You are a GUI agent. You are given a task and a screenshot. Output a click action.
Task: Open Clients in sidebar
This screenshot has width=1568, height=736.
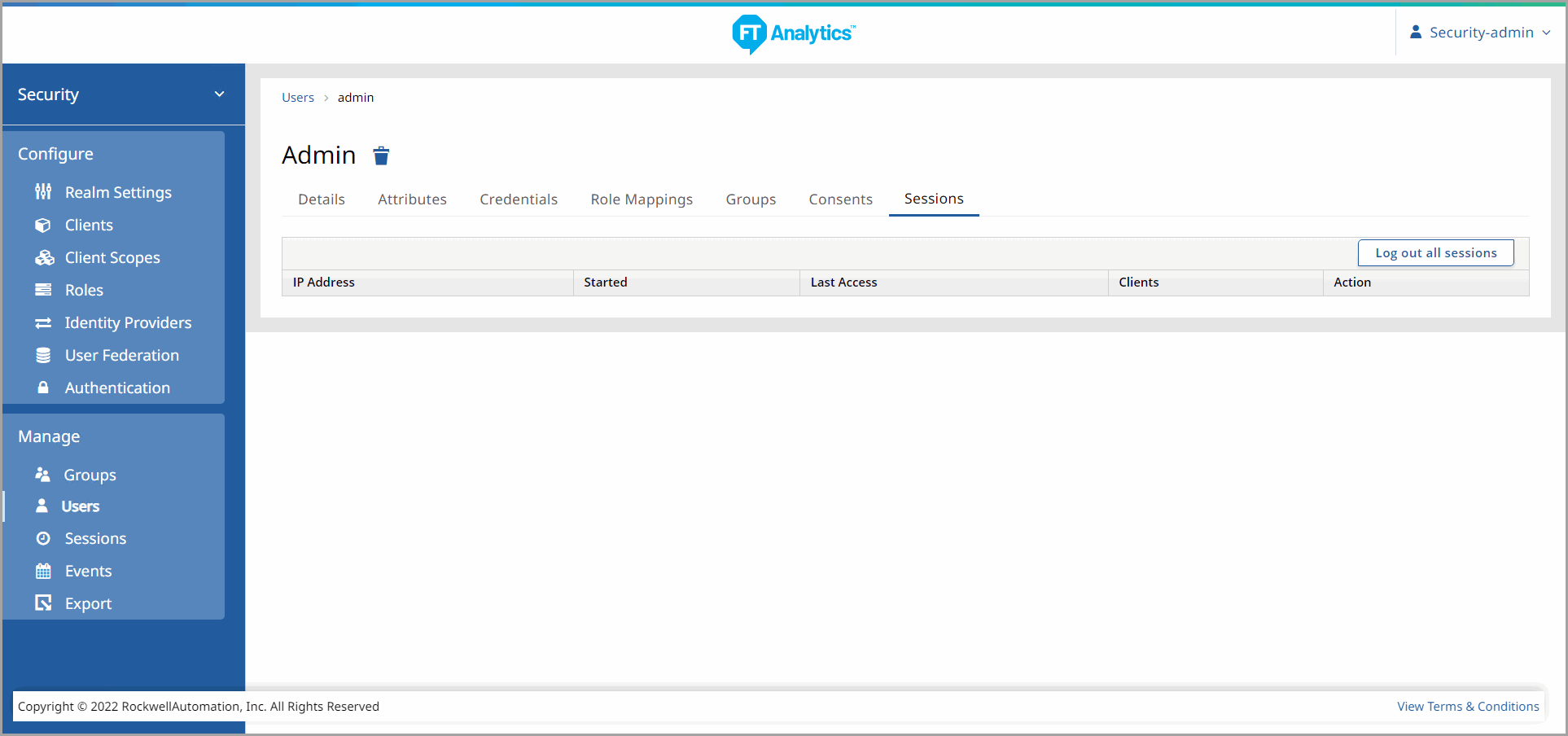[89, 225]
